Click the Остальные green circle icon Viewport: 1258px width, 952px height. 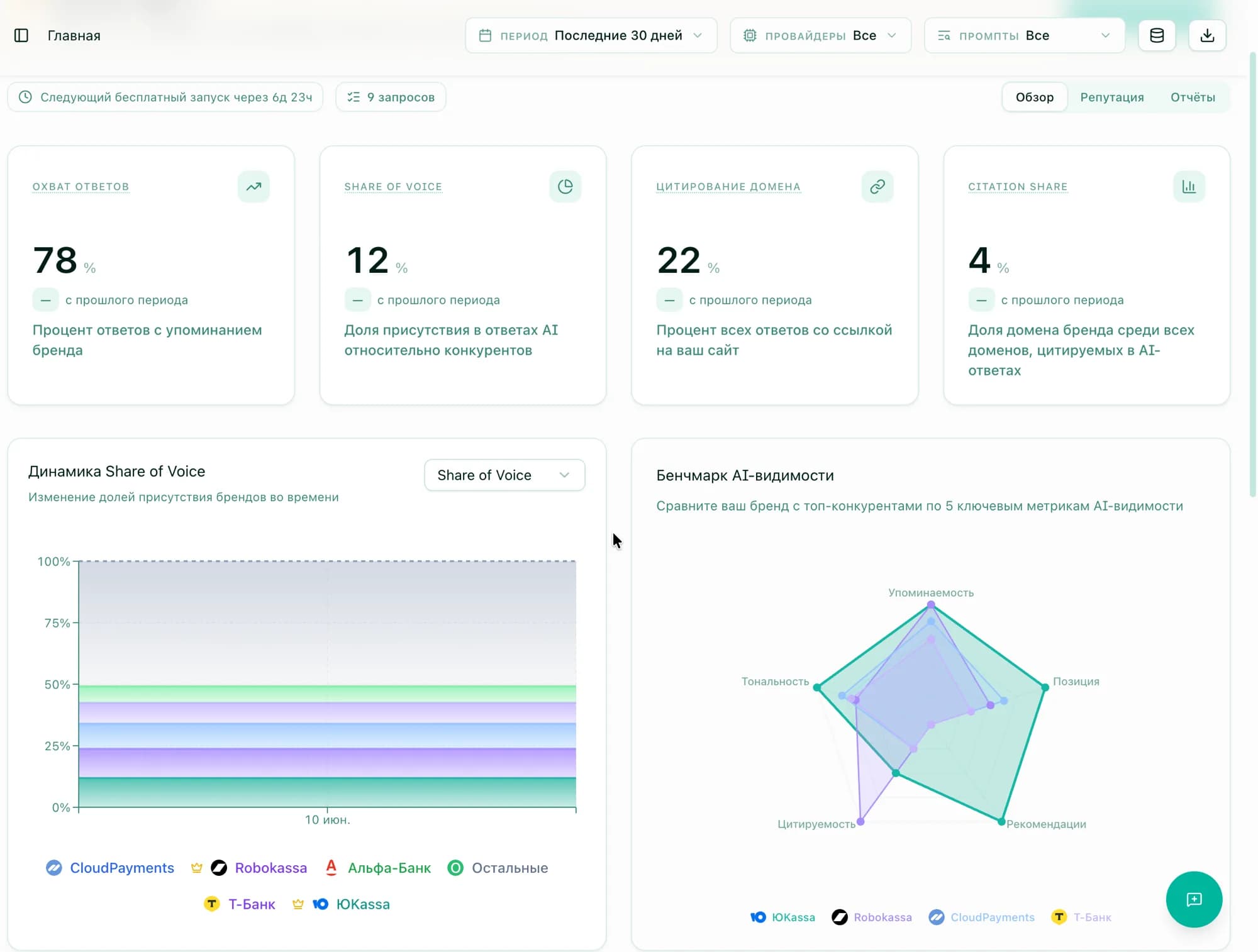pyautogui.click(x=455, y=868)
